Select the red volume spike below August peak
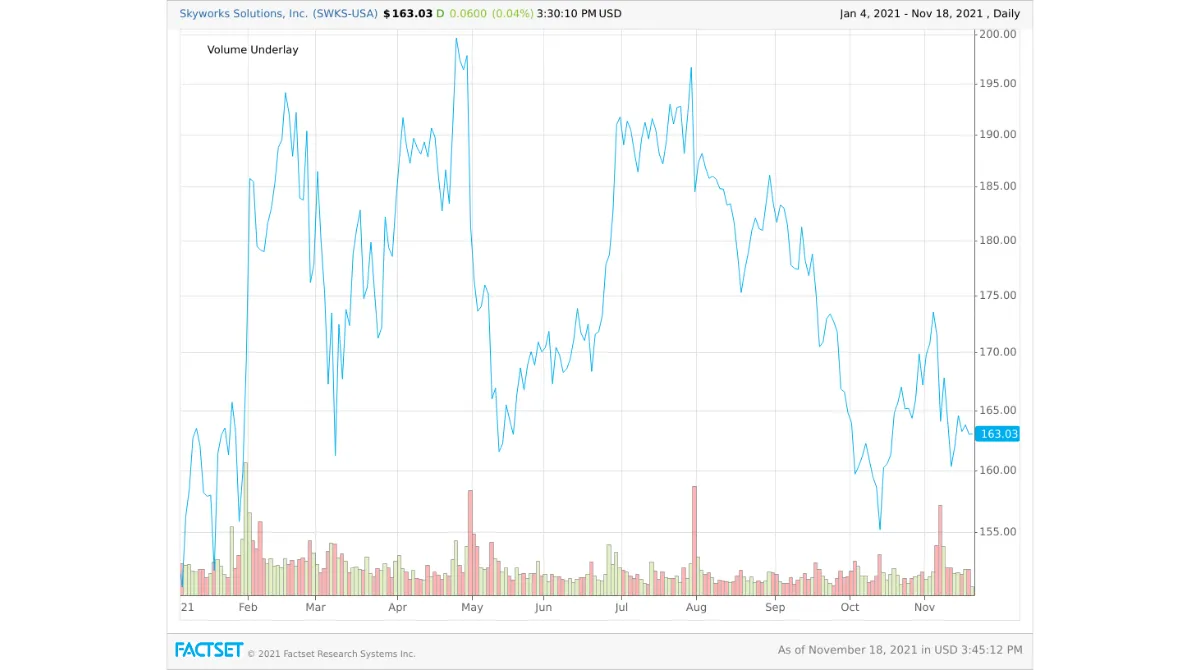 (693, 535)
